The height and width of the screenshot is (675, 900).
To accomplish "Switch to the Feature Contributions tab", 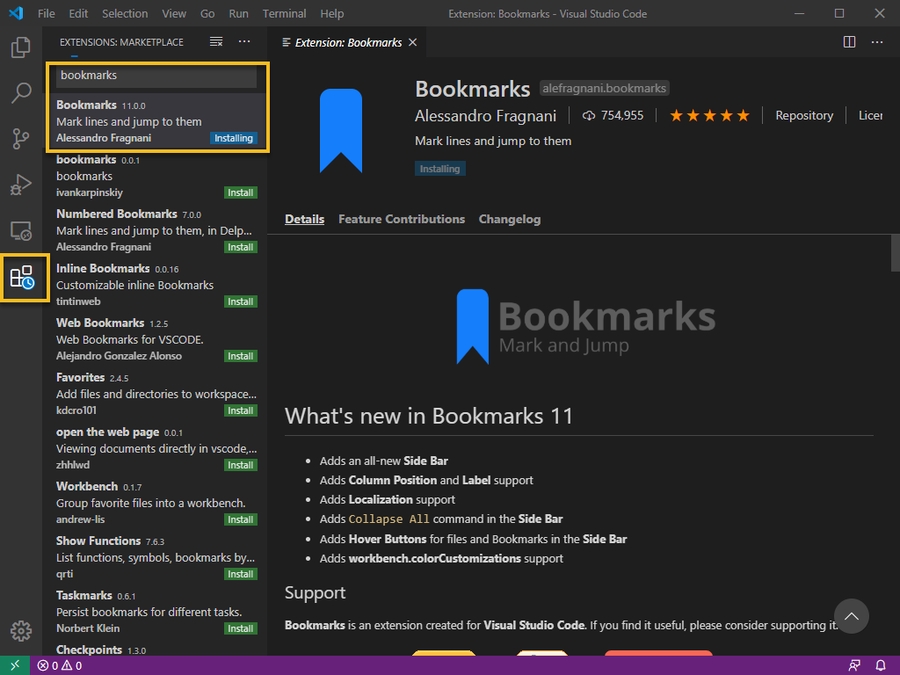I will pos(401,219).
